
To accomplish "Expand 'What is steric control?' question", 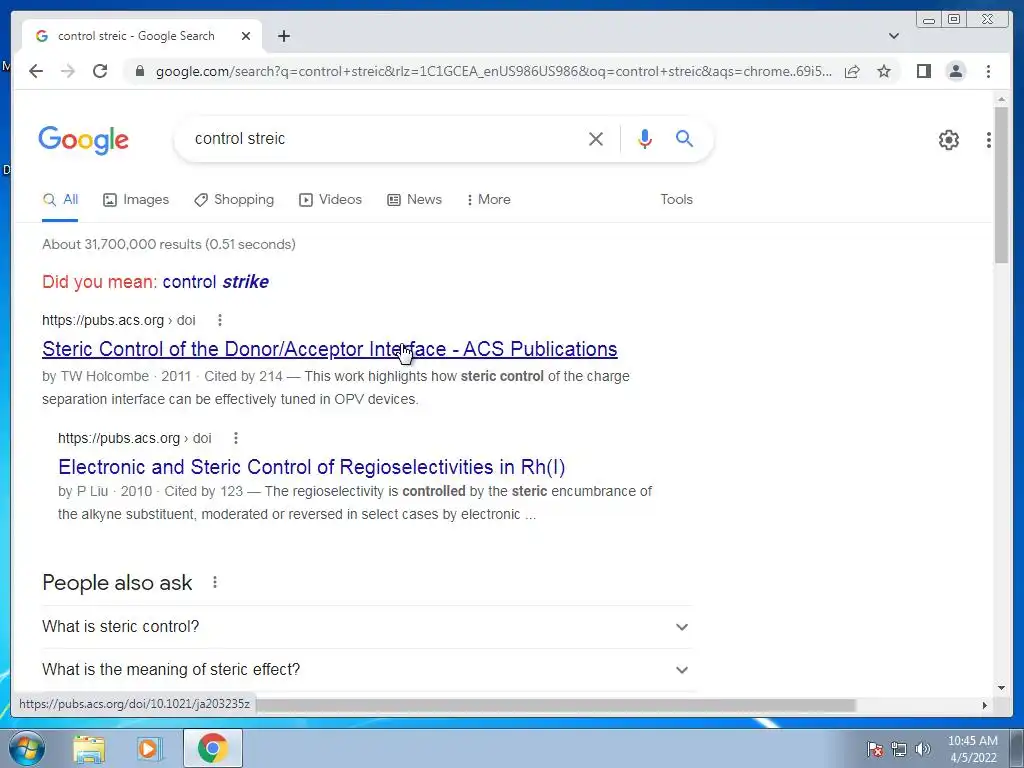I will coord(366,627).
